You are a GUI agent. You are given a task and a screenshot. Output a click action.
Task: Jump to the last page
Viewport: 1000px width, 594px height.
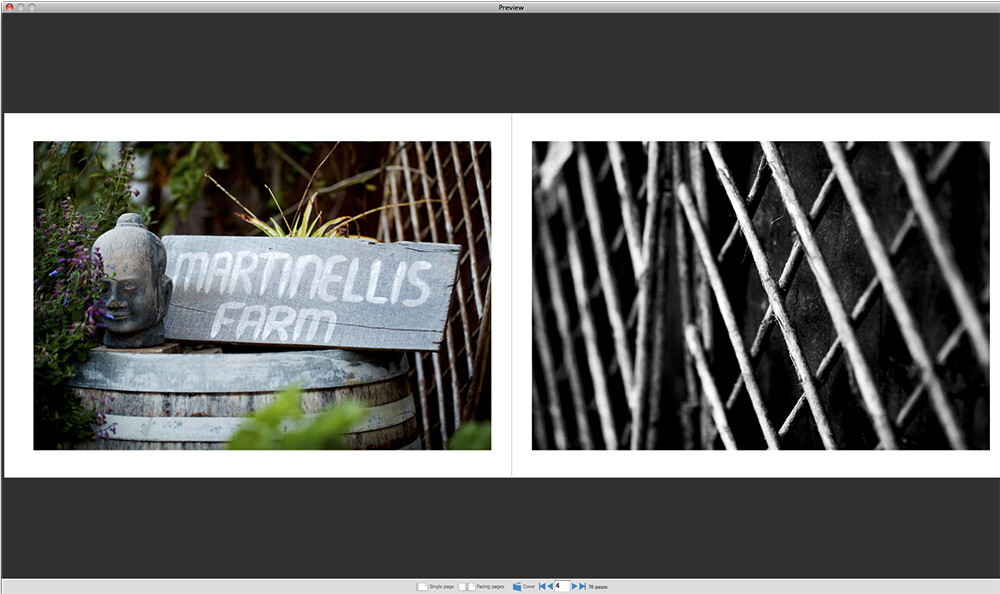[582, 586]
